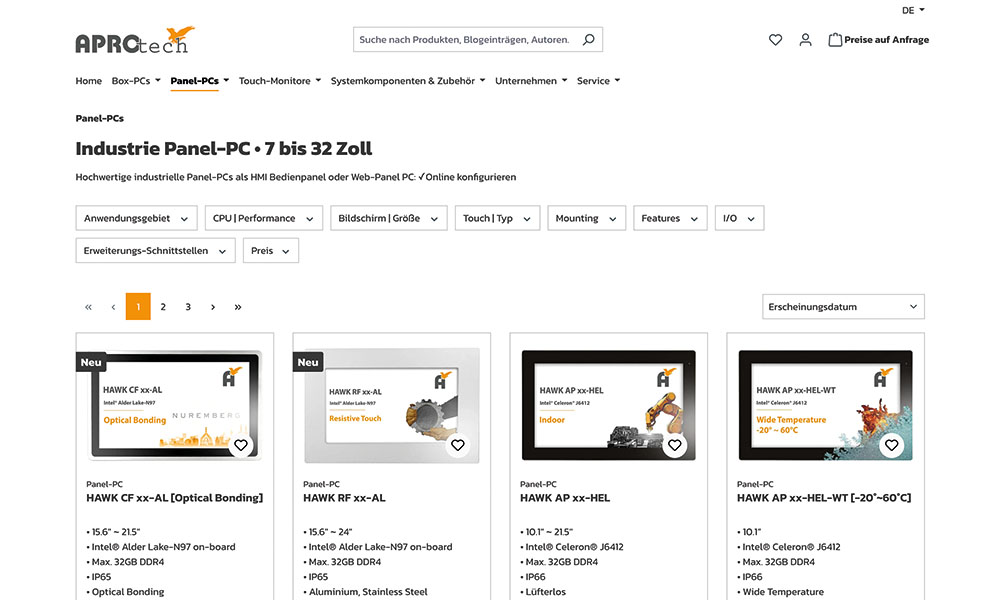The image size is (1000, 600).
Task: Select page 3 of the product list
Action: click(187, 306)
